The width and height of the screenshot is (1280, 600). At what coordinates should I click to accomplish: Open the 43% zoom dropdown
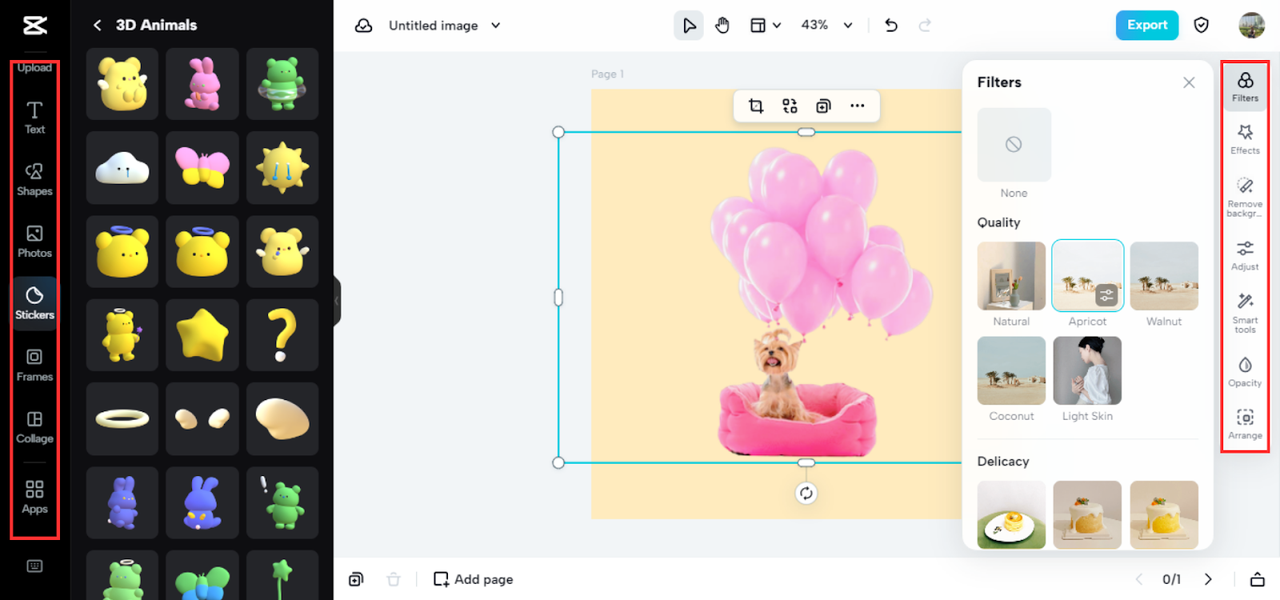coord(827,25)
